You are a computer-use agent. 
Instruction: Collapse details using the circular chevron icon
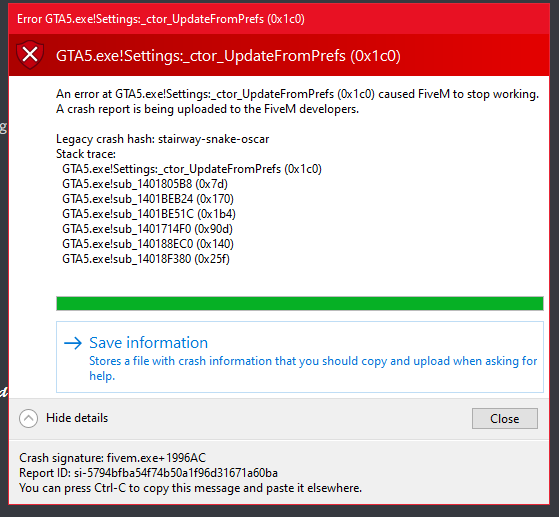(x=29, y=418)
